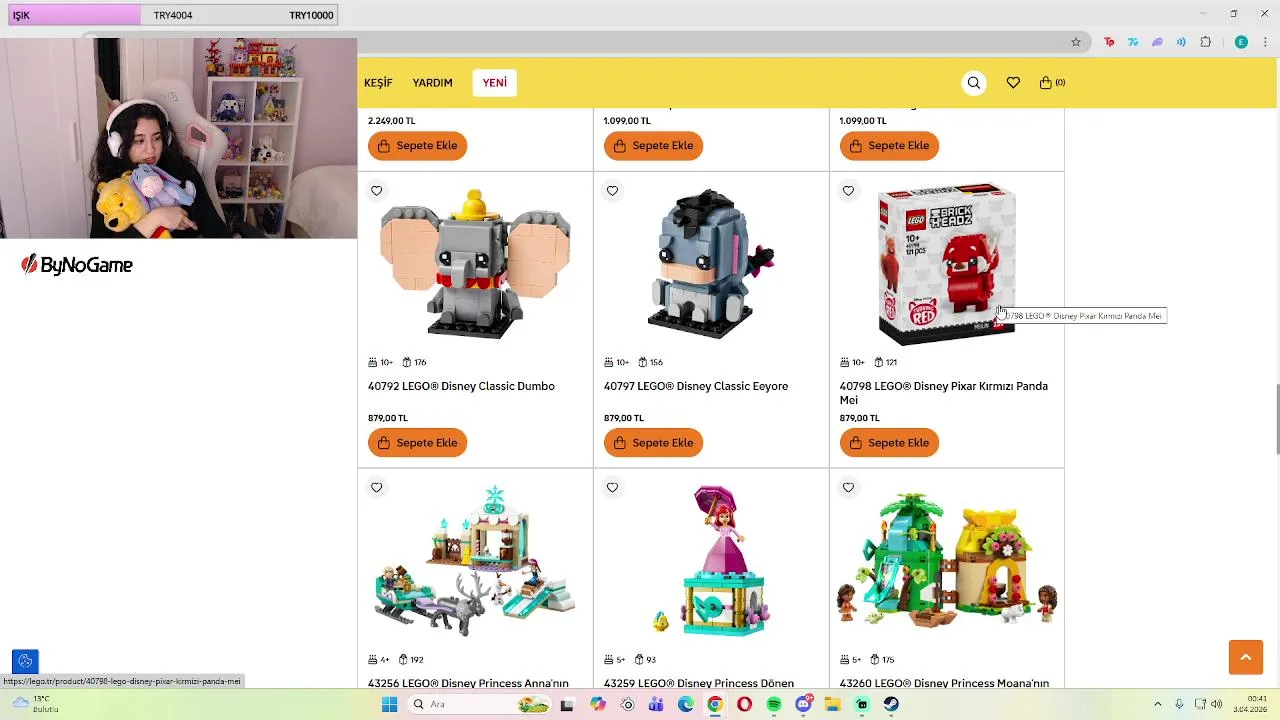
Task: Open Task View from the taskbar
Action: tap(569, 704)
